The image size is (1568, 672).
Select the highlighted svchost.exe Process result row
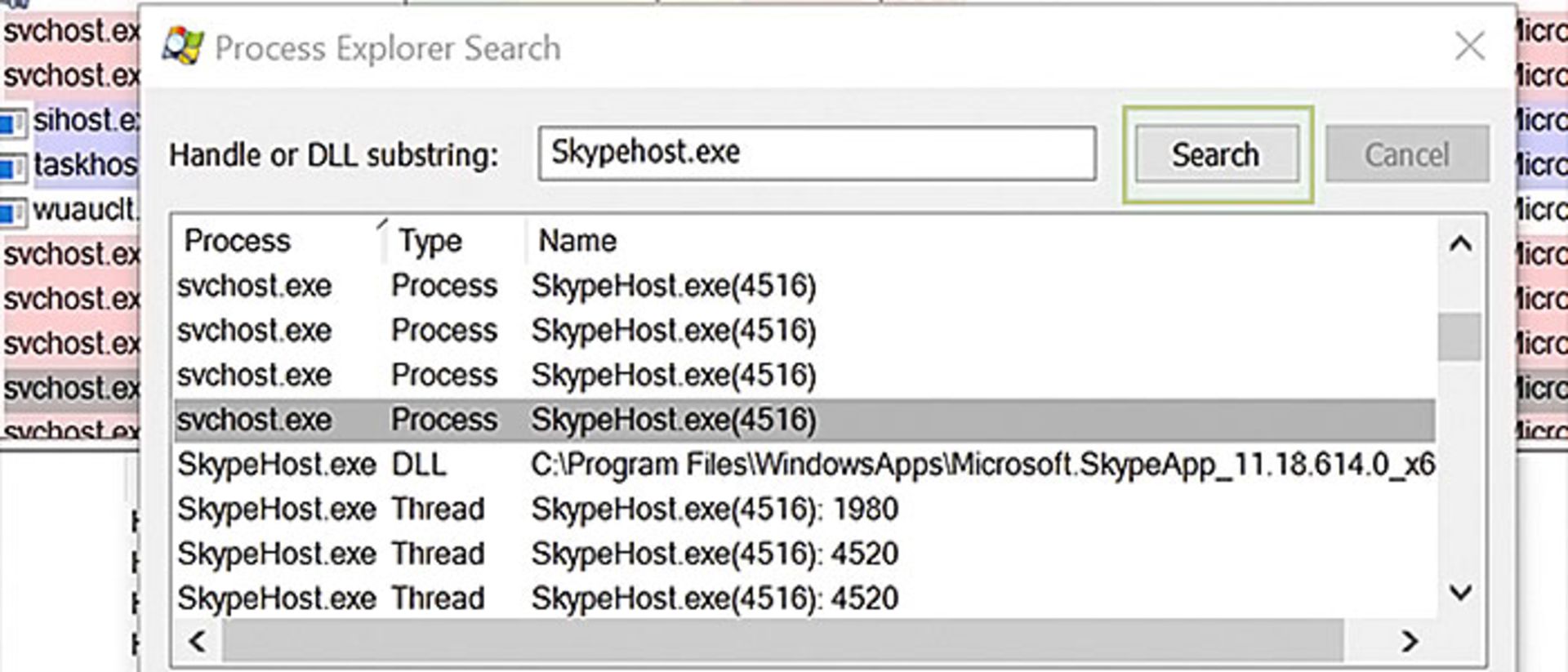click(804, 420)
